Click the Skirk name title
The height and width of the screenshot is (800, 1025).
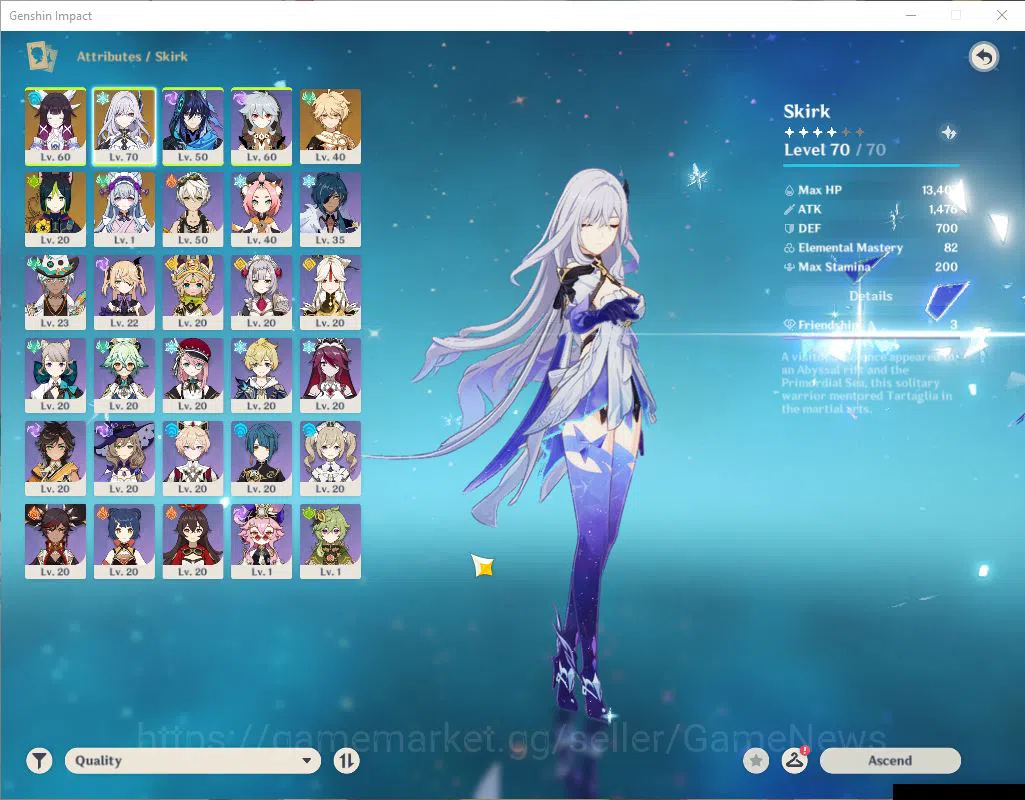point(807,111)
